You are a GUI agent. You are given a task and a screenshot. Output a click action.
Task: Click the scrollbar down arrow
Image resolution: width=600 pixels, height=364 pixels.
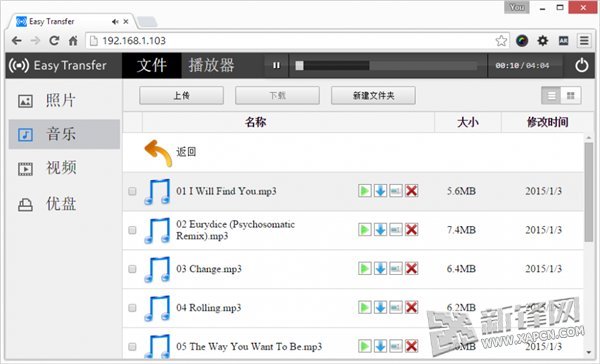[589, 353]
